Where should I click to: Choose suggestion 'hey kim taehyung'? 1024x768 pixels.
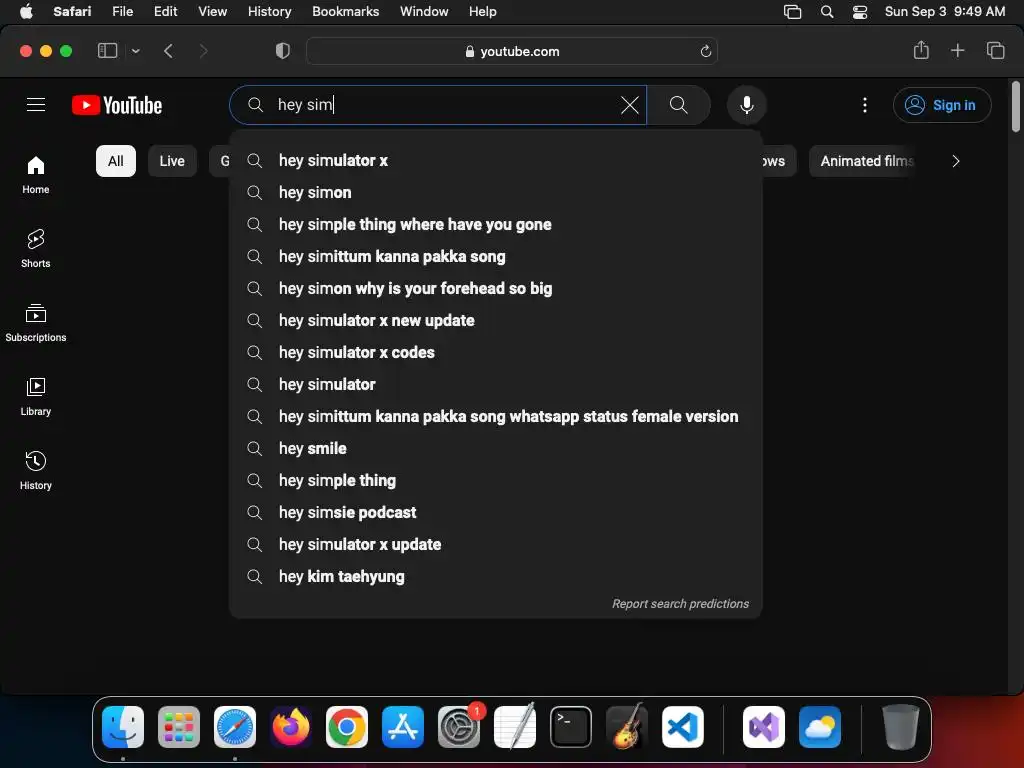495,577
